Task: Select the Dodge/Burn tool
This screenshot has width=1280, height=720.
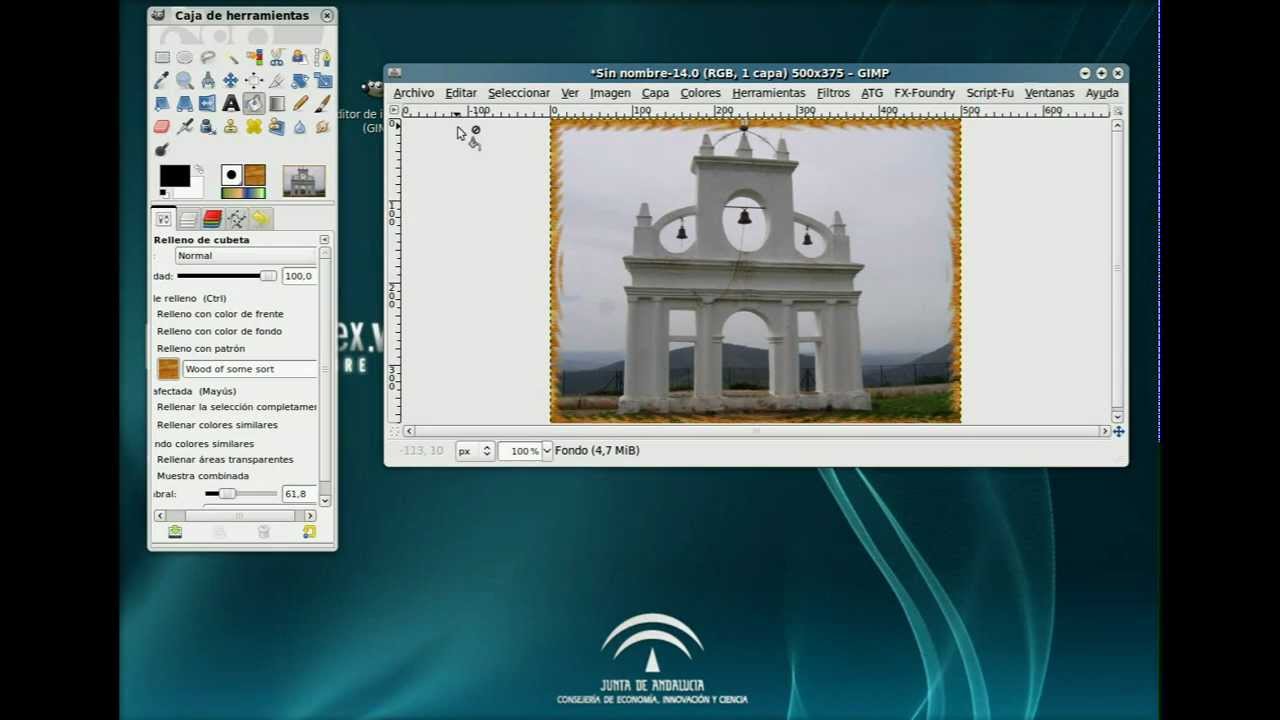Action: (x=162, y=150)
